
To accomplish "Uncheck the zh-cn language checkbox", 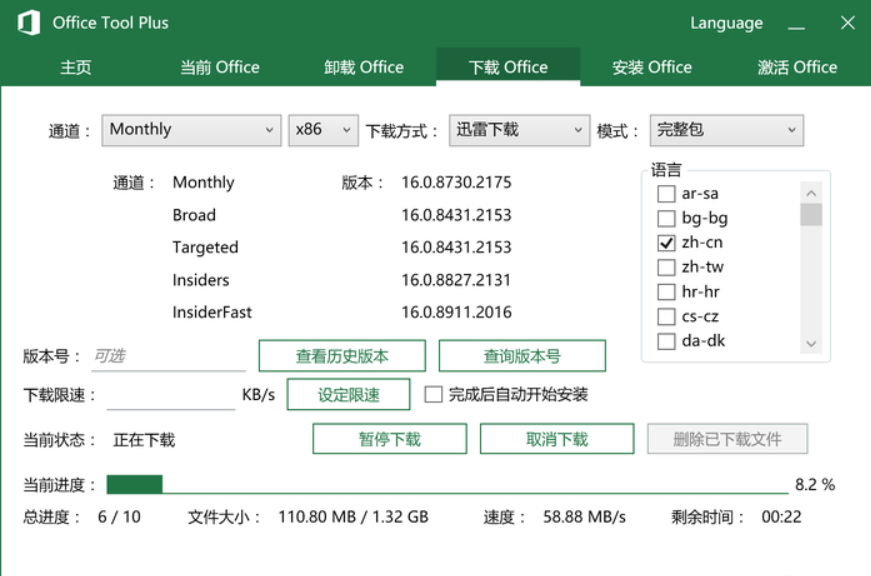I will pyautogui.click(x=666, y=243).
